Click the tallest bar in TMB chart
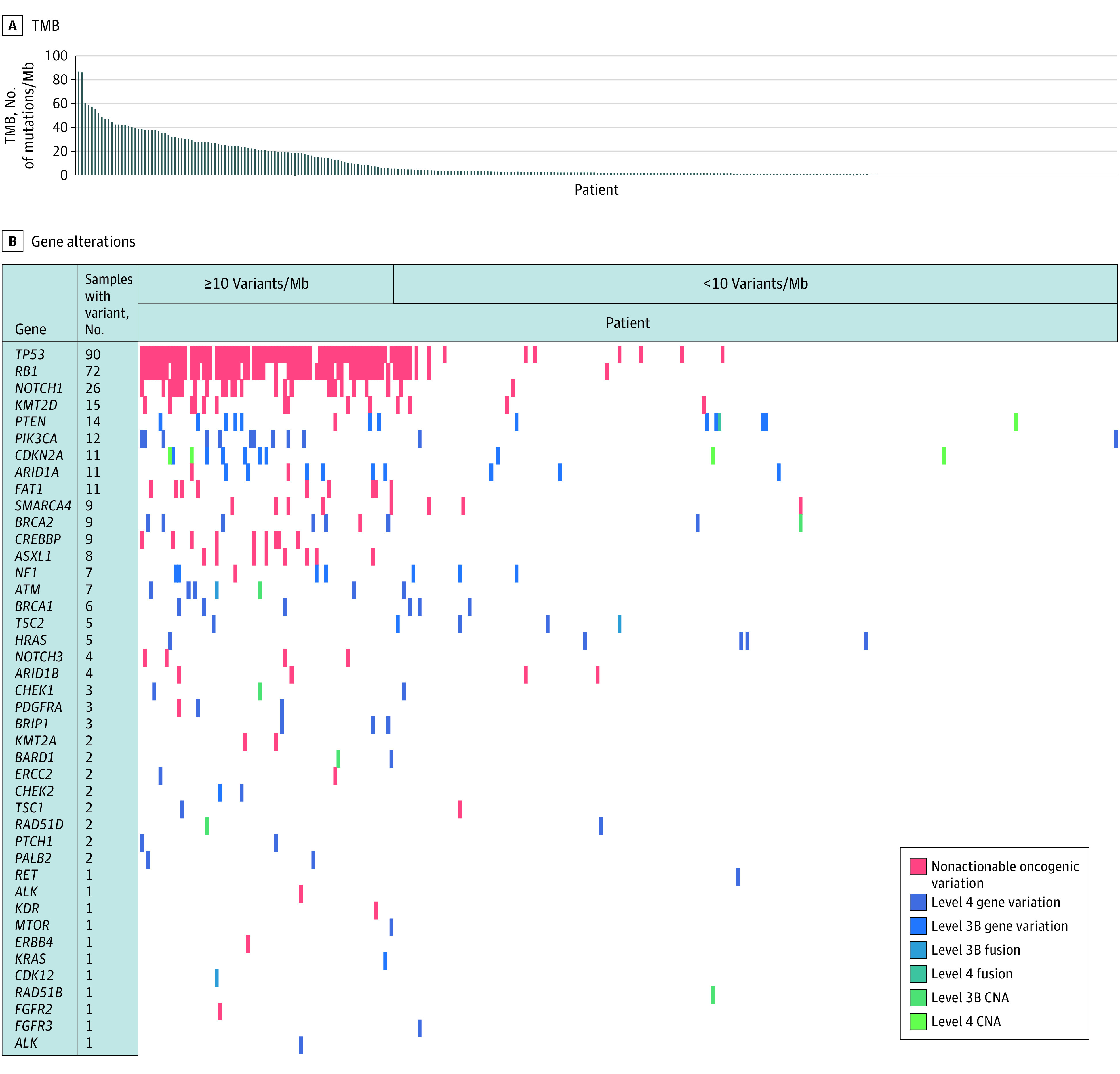The height and width of the screenshot is (1074, 1120). (x=79, y=123)
